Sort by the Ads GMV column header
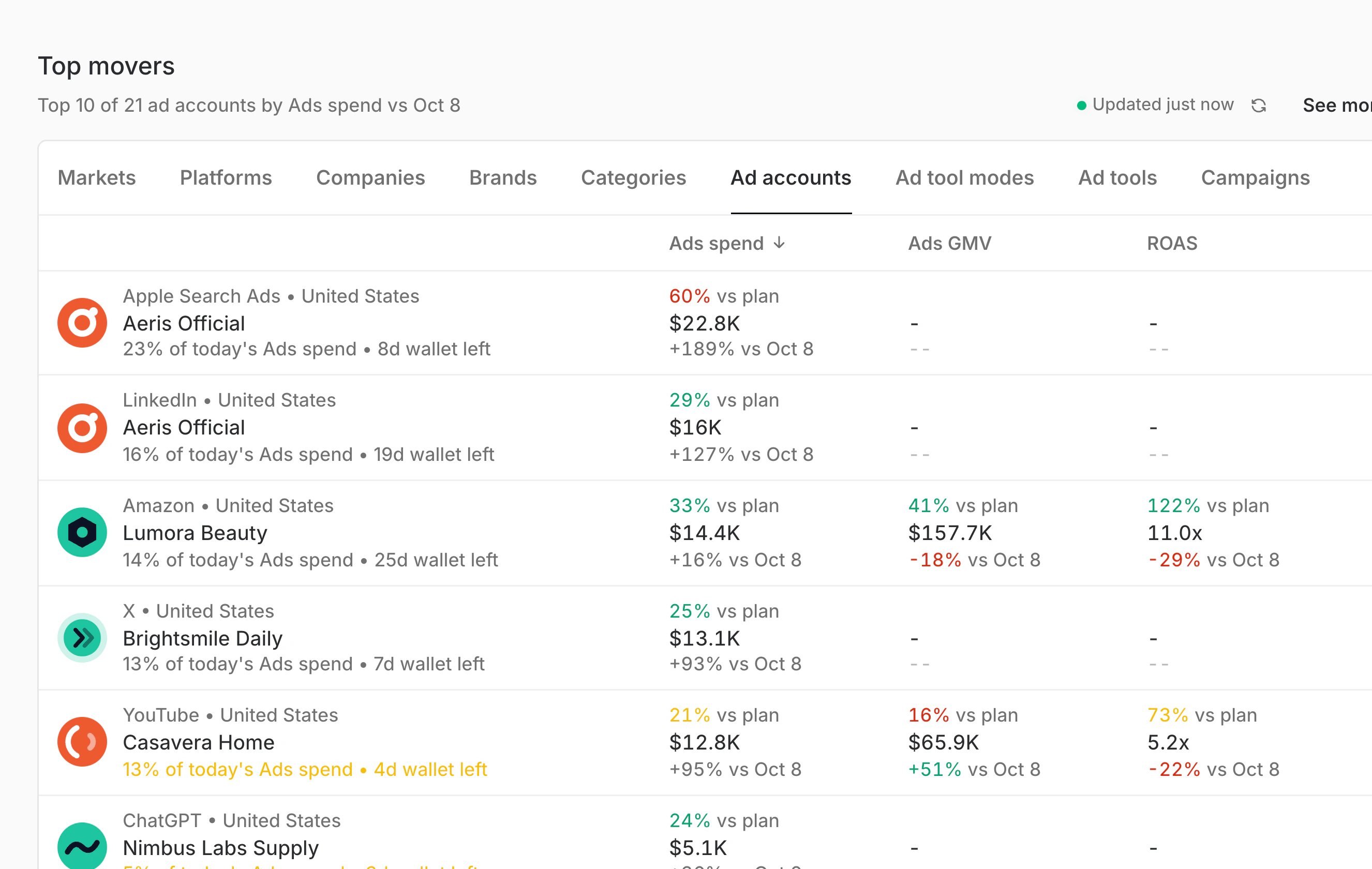Viewport: 1372px width, 869px height. click(949, 243)
